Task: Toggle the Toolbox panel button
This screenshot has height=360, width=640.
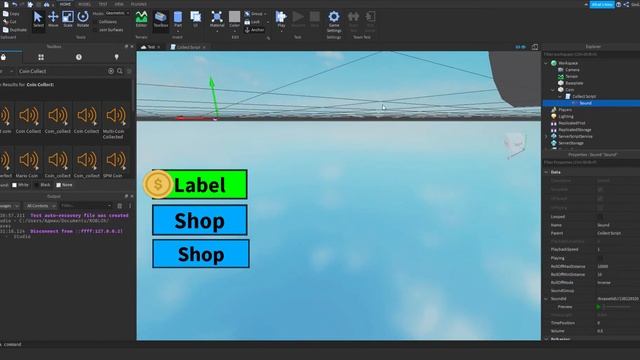Action: [160, 20]
